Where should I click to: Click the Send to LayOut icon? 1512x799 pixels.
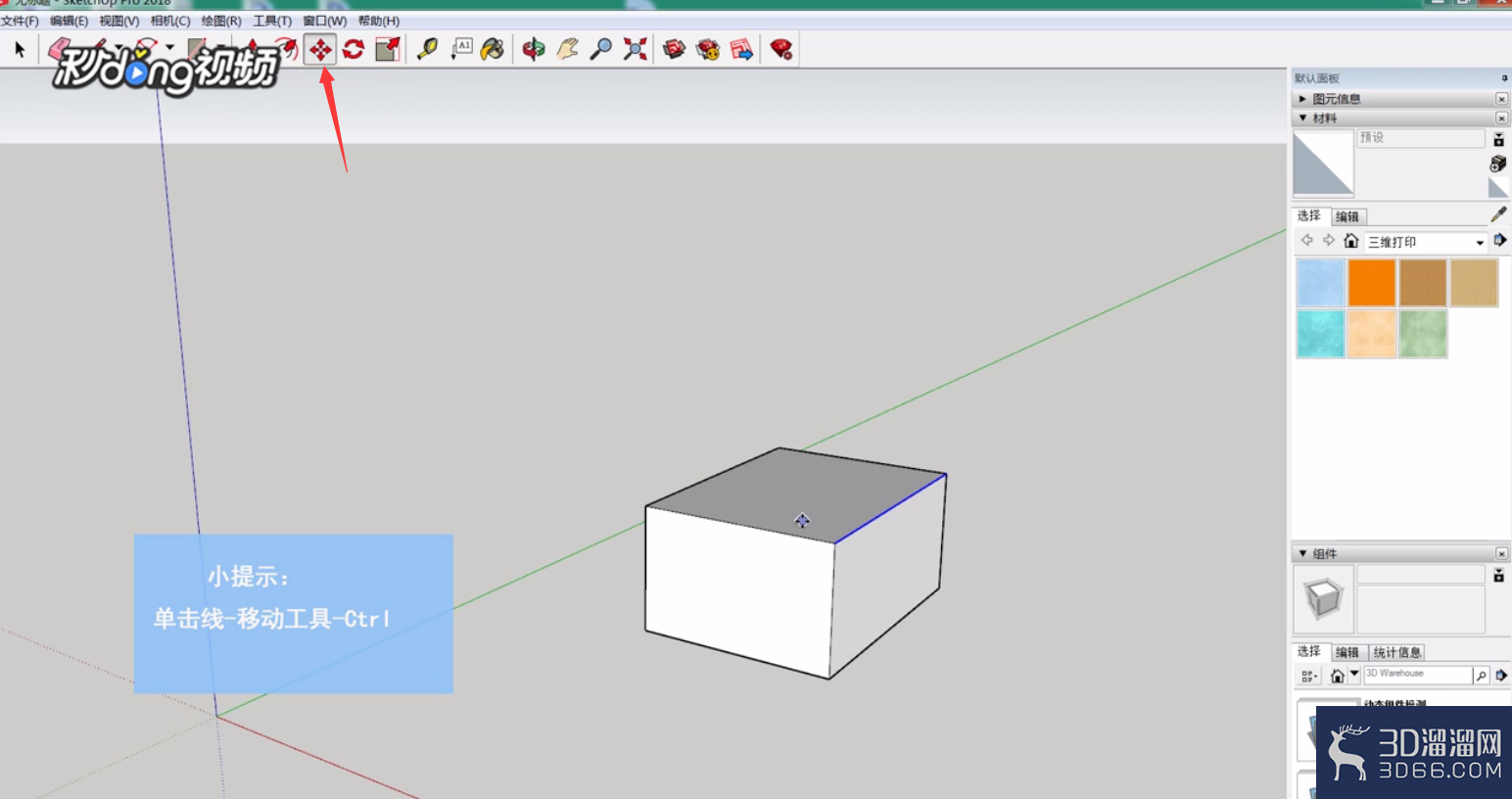(x=742, y=49)
